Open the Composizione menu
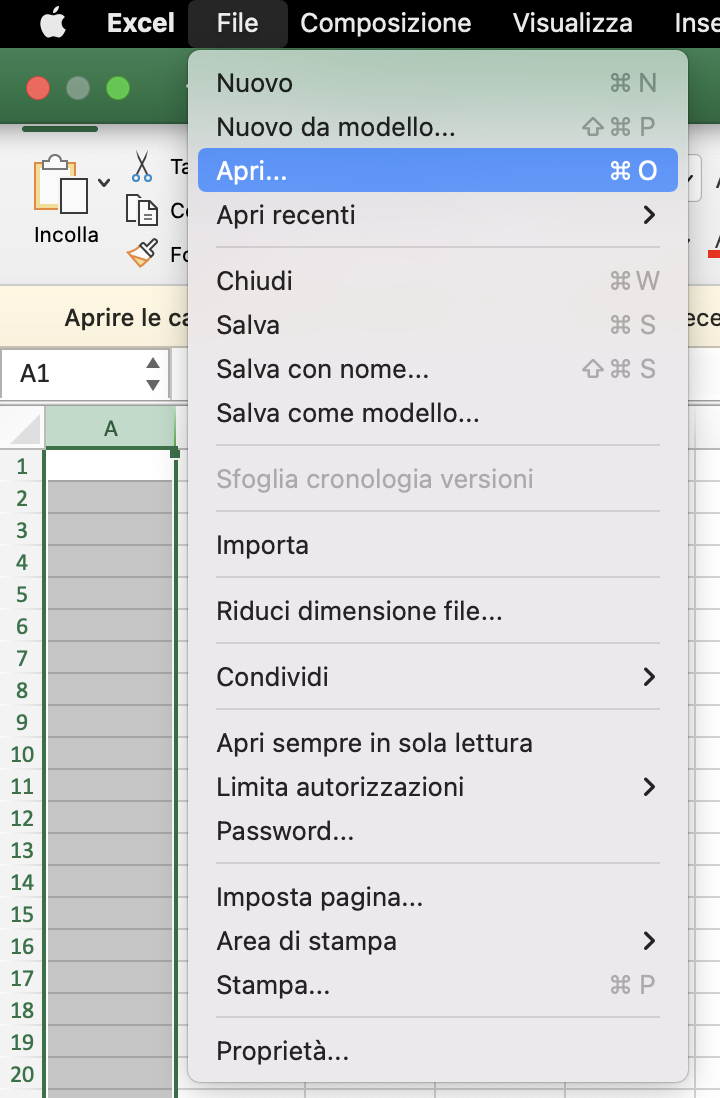This screenshot has height=1098, width=720. point(385,23)
